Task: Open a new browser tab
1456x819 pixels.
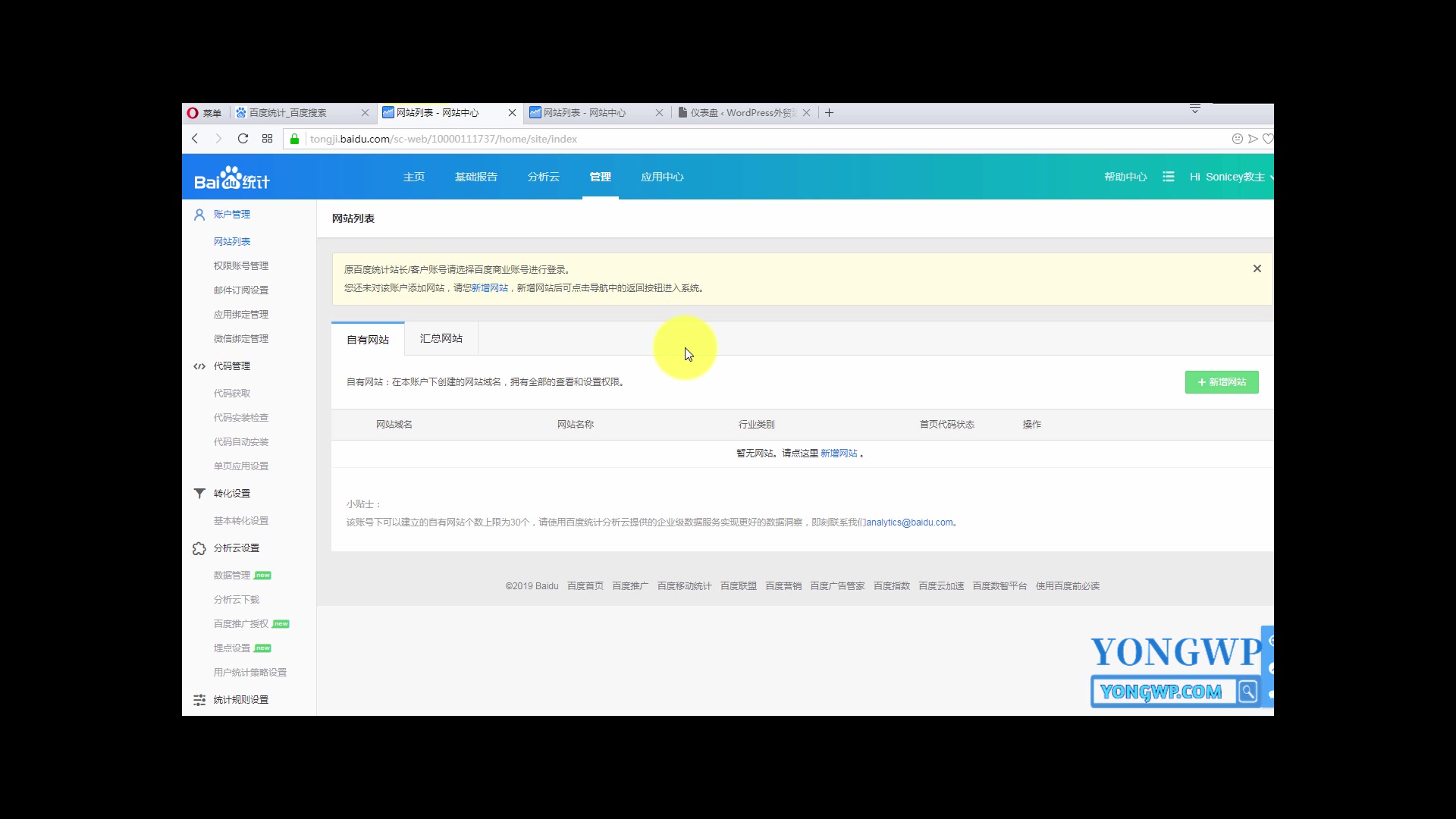Action: coord(830,113)
